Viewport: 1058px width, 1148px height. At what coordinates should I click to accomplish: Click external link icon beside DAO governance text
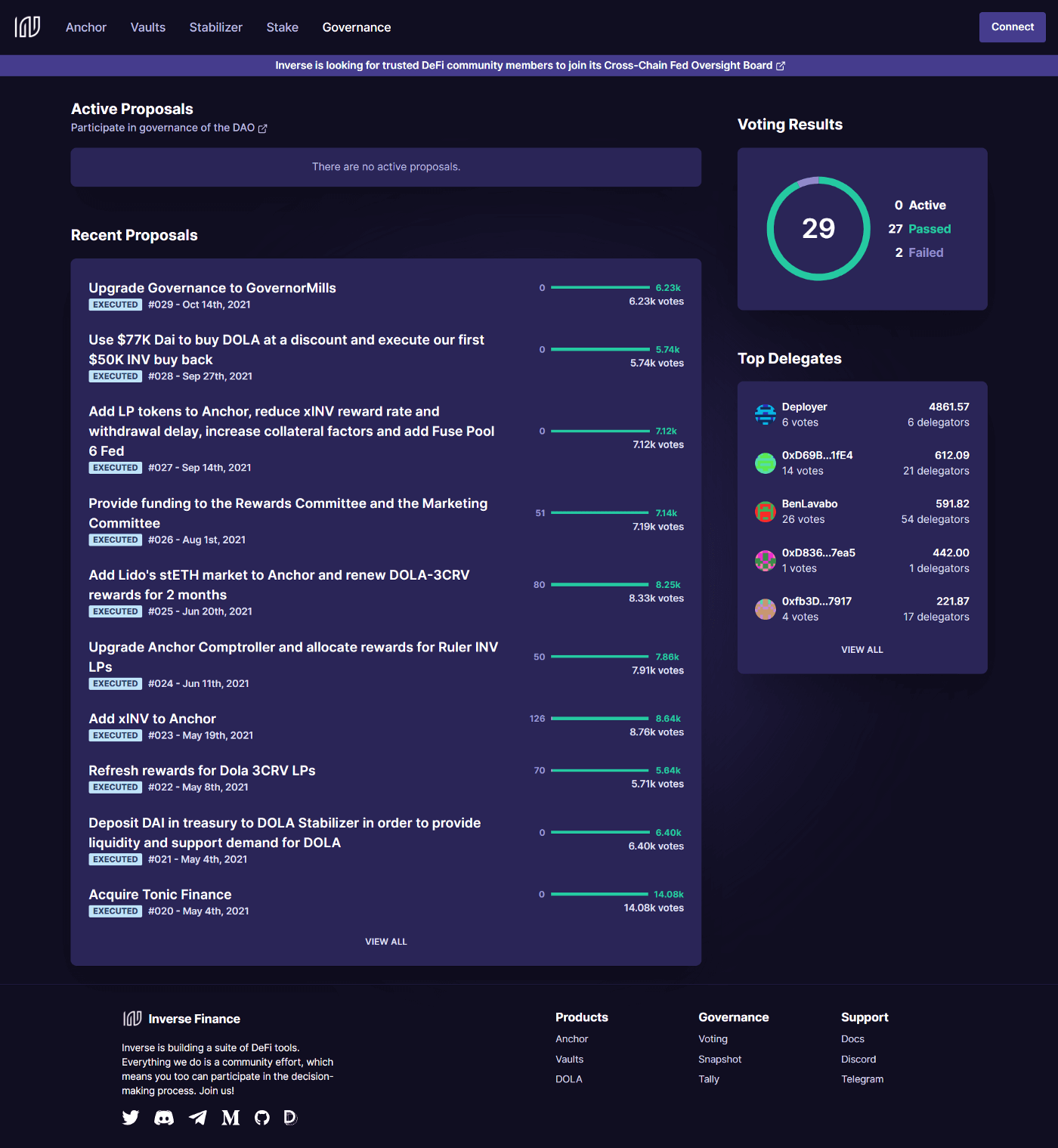point(263,128)
